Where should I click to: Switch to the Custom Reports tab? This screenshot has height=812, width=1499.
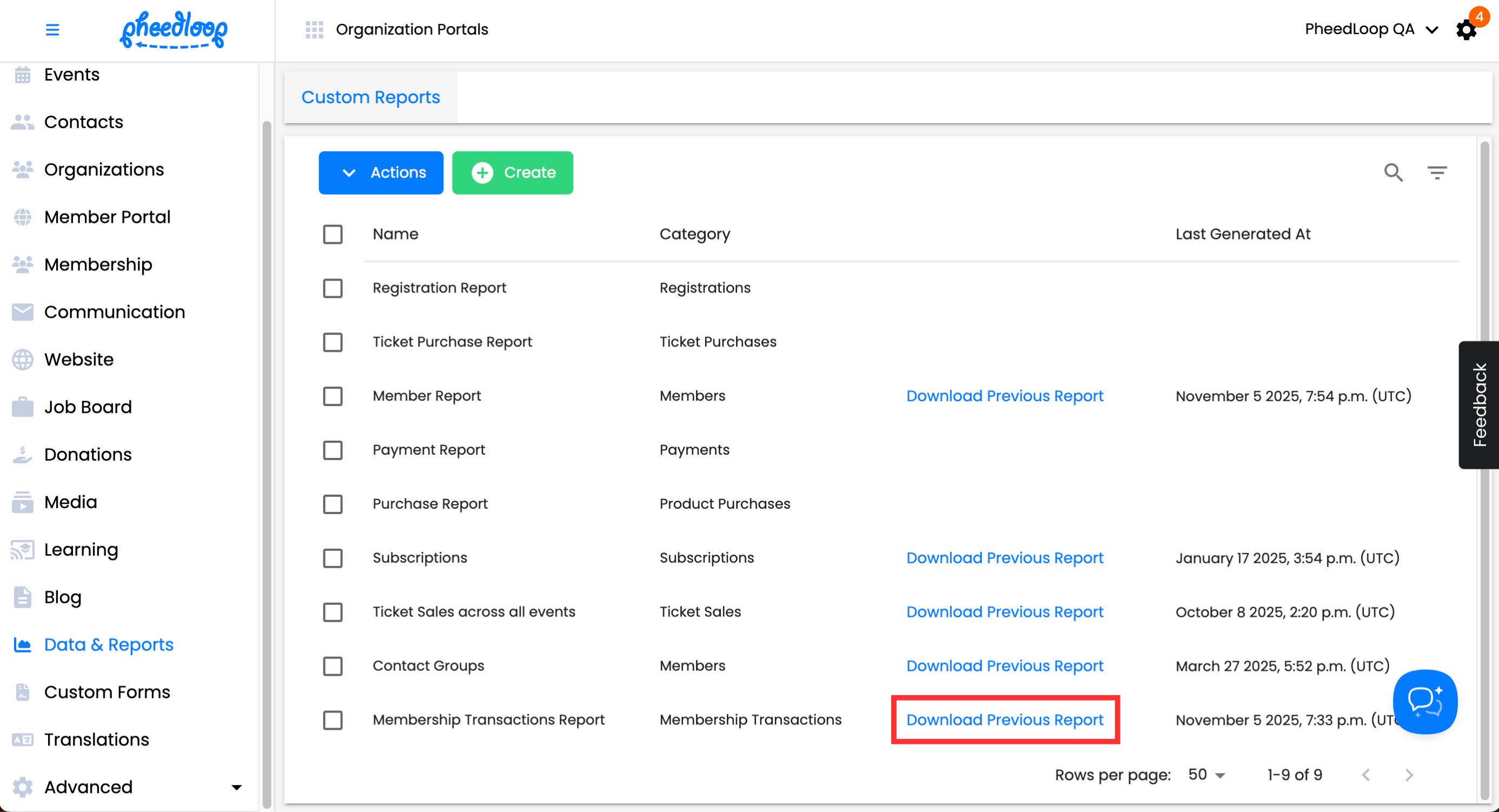[370, 97]
